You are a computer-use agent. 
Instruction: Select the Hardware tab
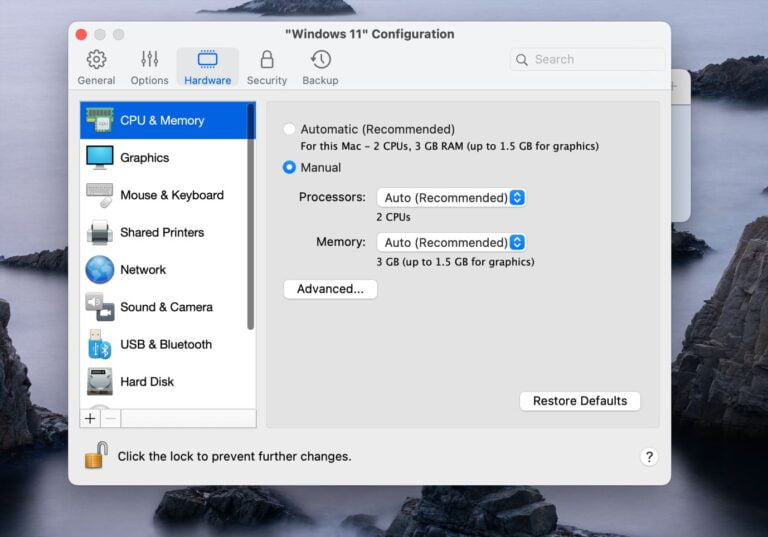pyautogui.click(x=208, y=67)
